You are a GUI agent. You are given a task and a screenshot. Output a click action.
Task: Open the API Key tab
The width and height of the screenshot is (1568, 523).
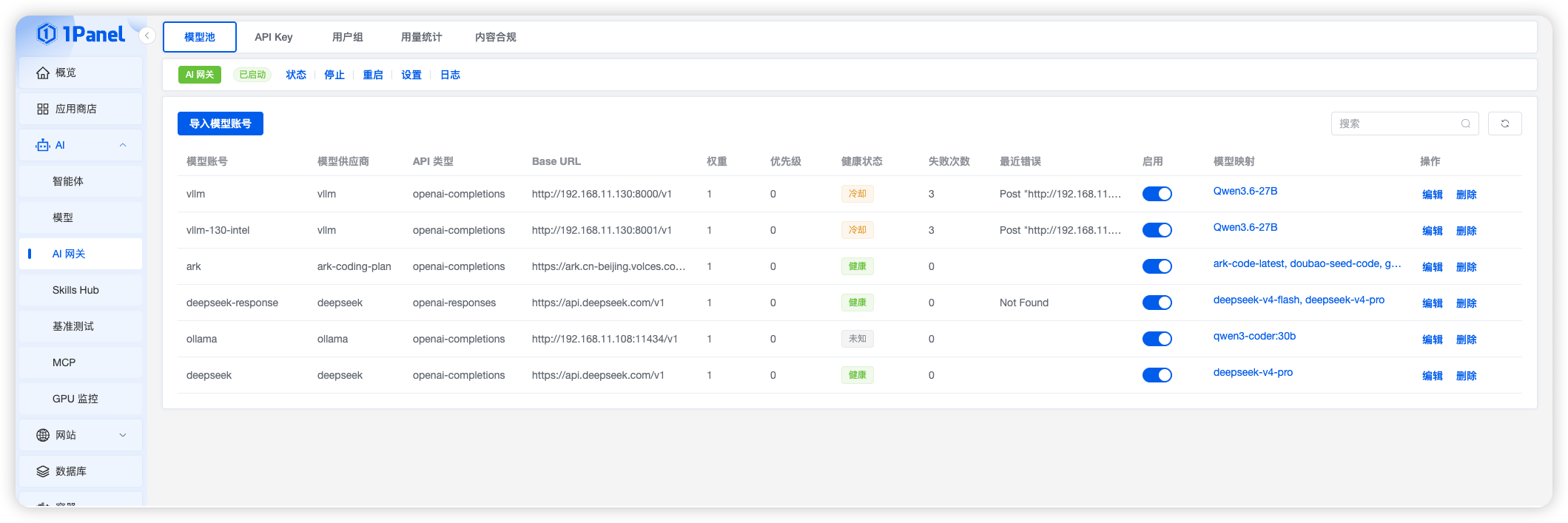274,37
